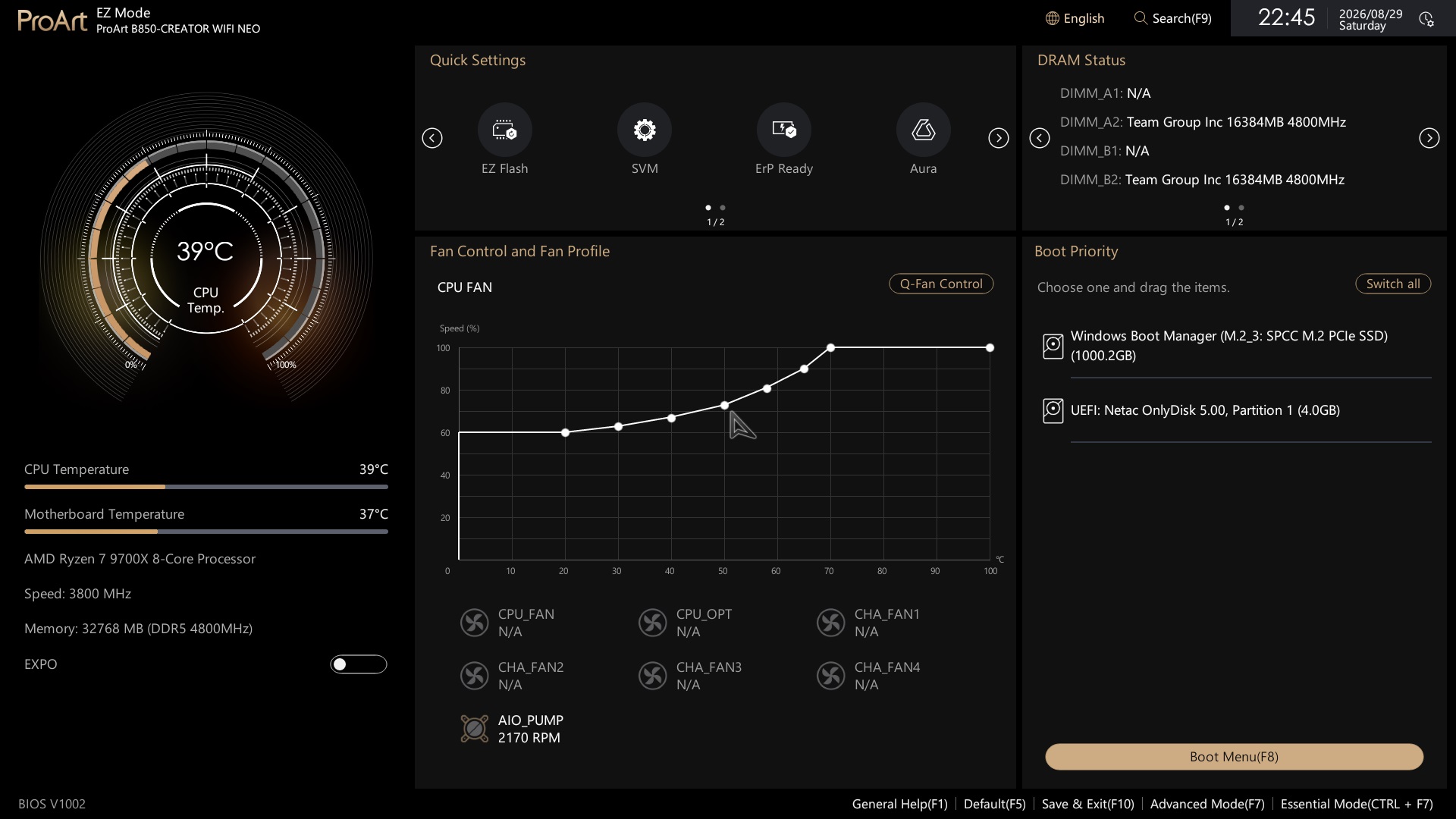Enable the EXPO toggle switch
Viewport: 1456px width, 819px height.
359,664
